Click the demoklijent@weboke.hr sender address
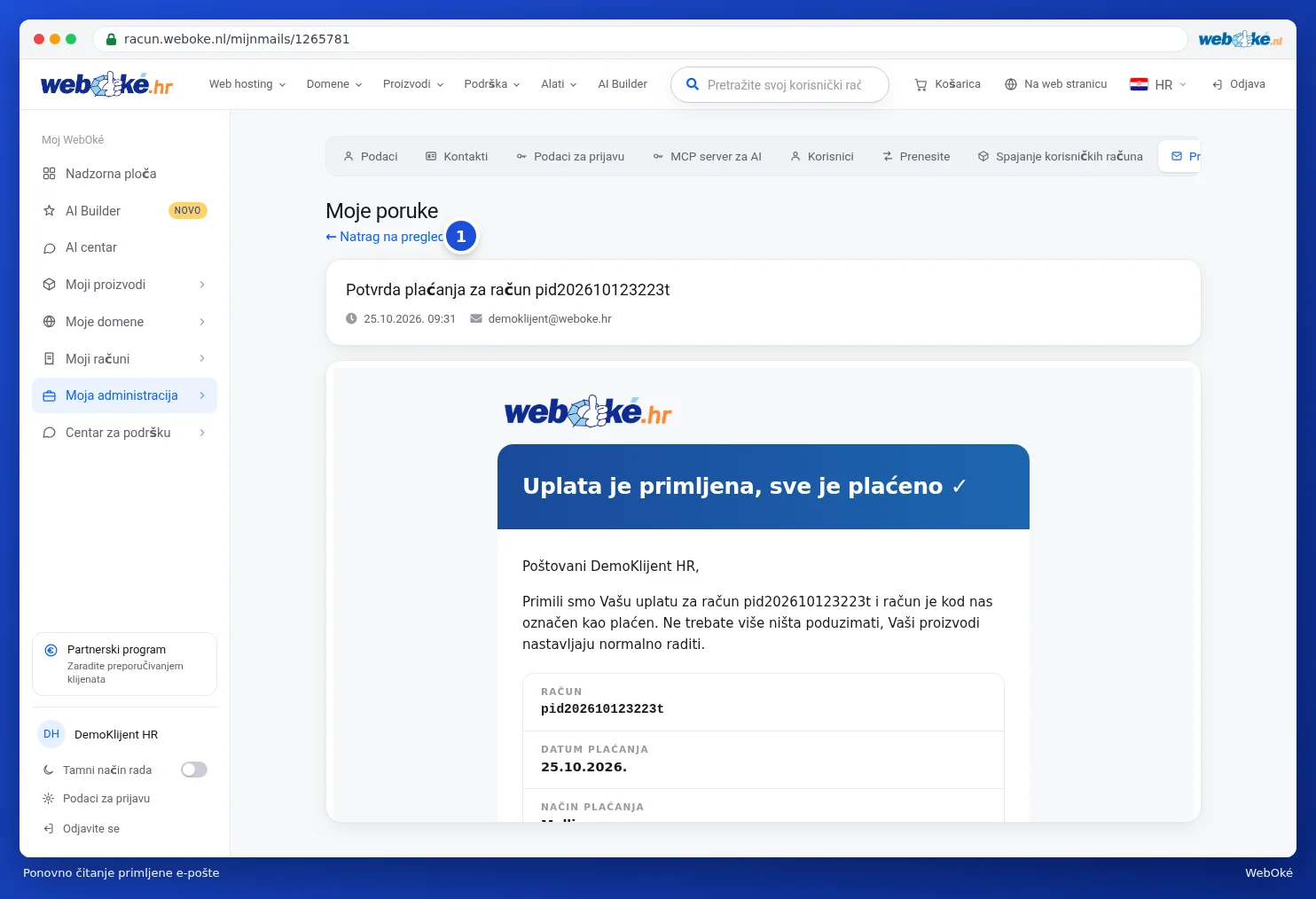Screen dimensions: 1316x899 click(550, 319)
